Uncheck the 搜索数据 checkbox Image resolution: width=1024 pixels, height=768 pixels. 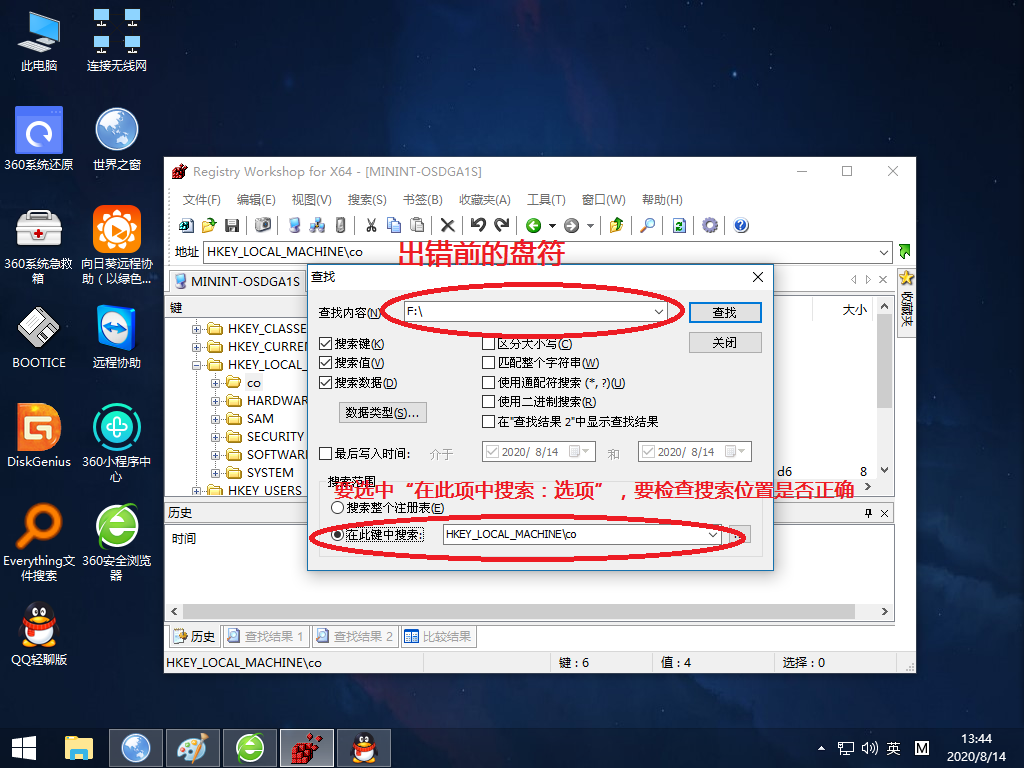325,383
